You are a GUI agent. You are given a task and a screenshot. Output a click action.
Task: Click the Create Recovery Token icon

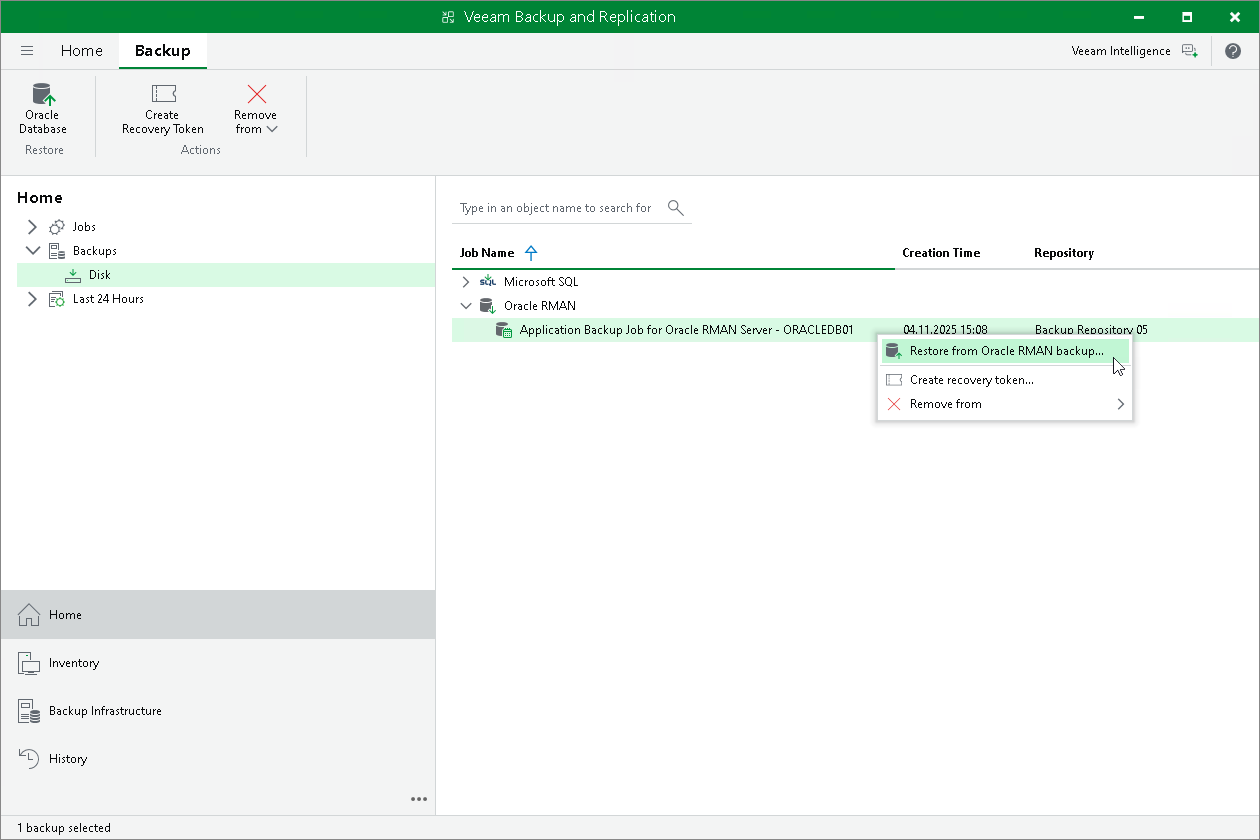coord(162,97)
